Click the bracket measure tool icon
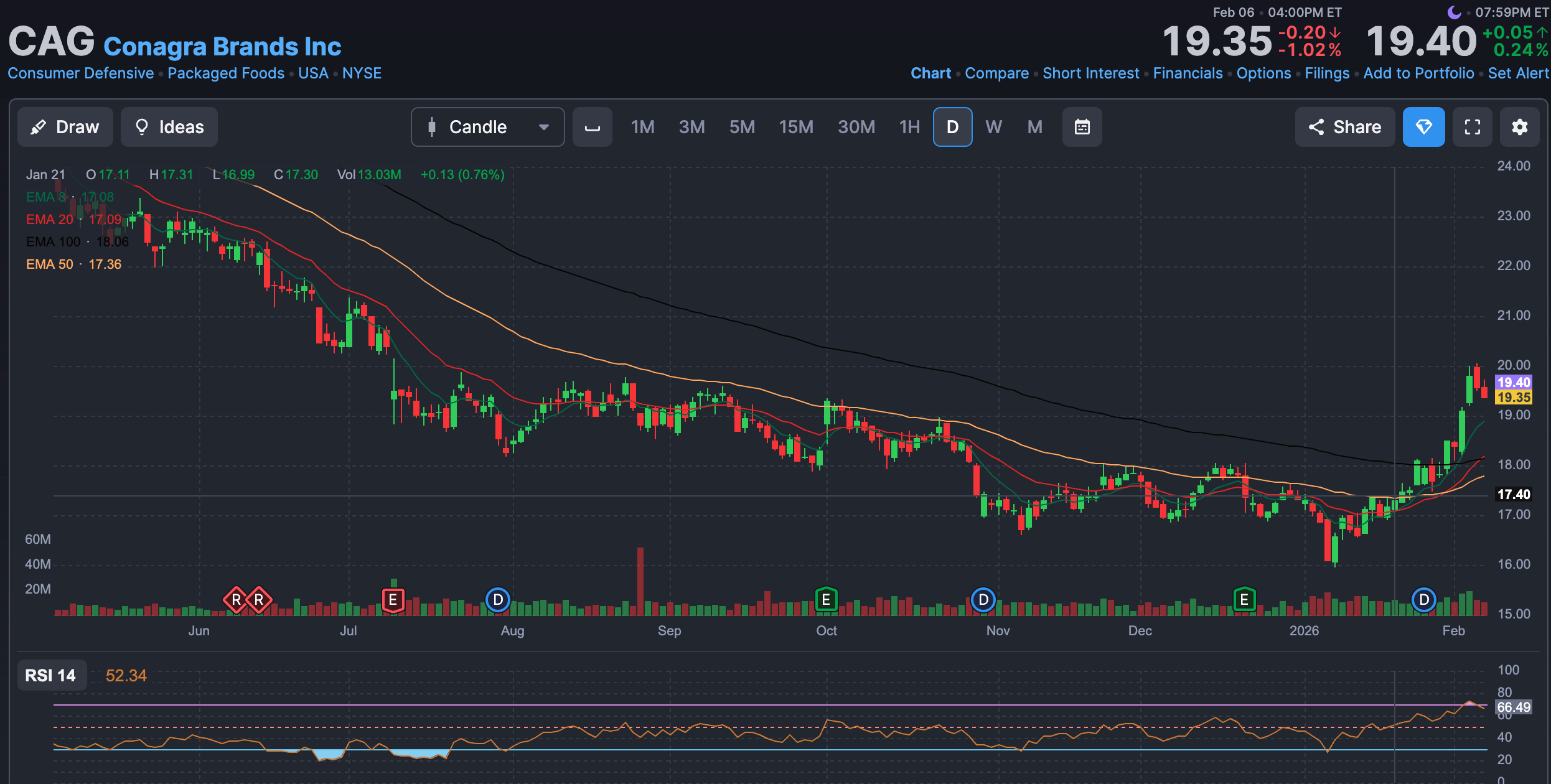 (592, 127)
